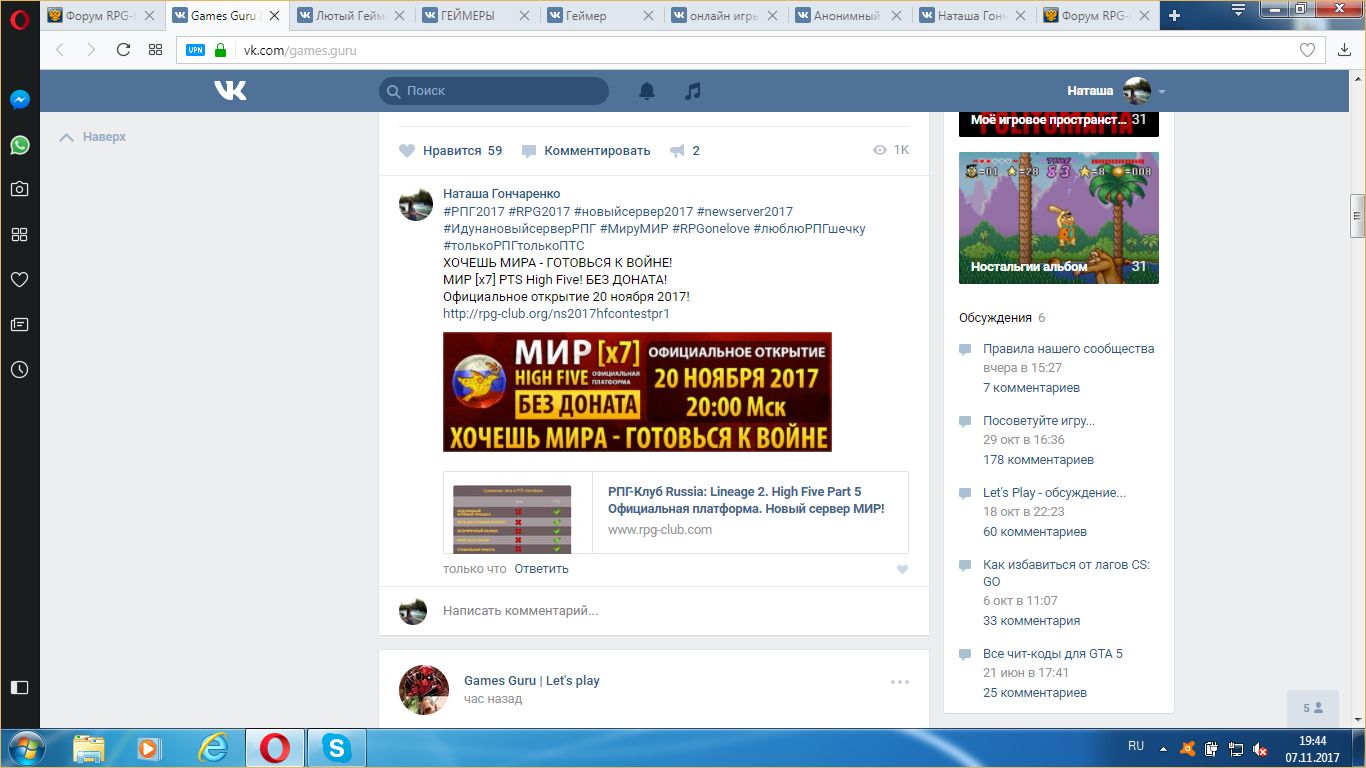Open the start page grid button
Screen dimensions: 1366x768
(x=155, y=50)
